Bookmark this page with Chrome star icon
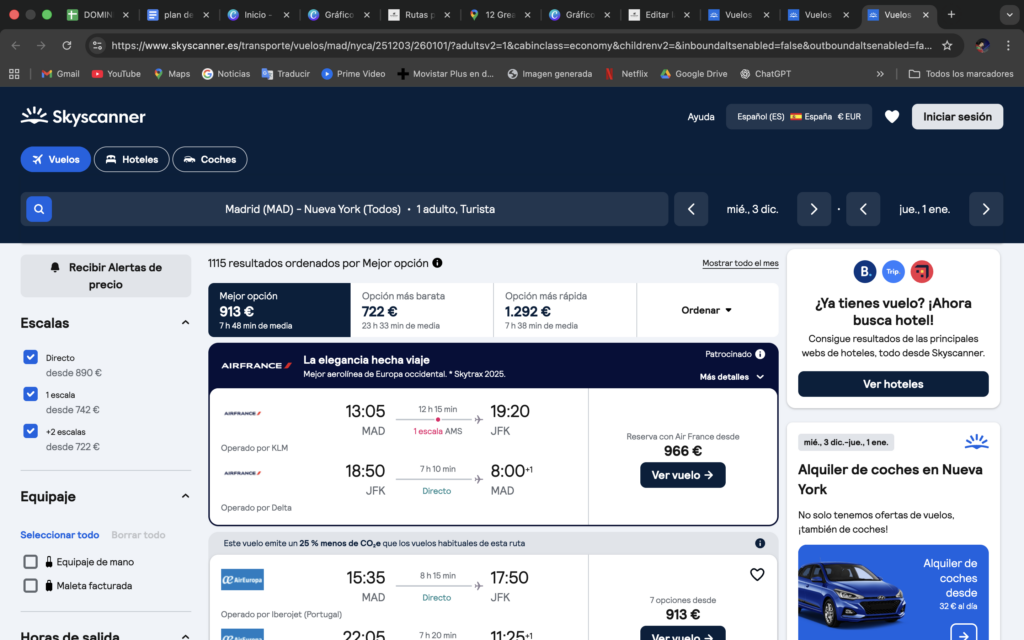This screenshot has width=1024, height=640. (x=946, y=45)
